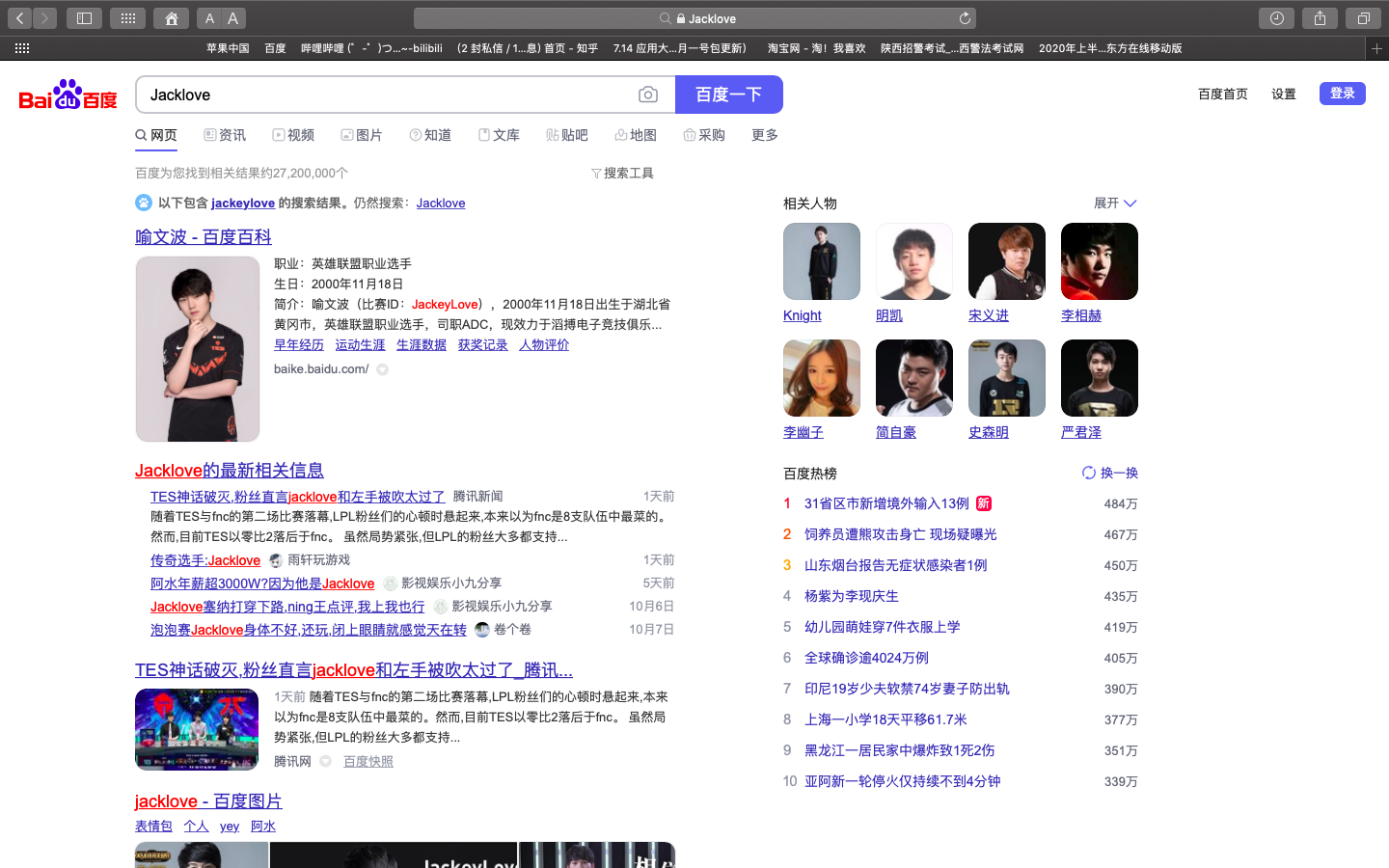Open the 表情包 image category link

153,827
